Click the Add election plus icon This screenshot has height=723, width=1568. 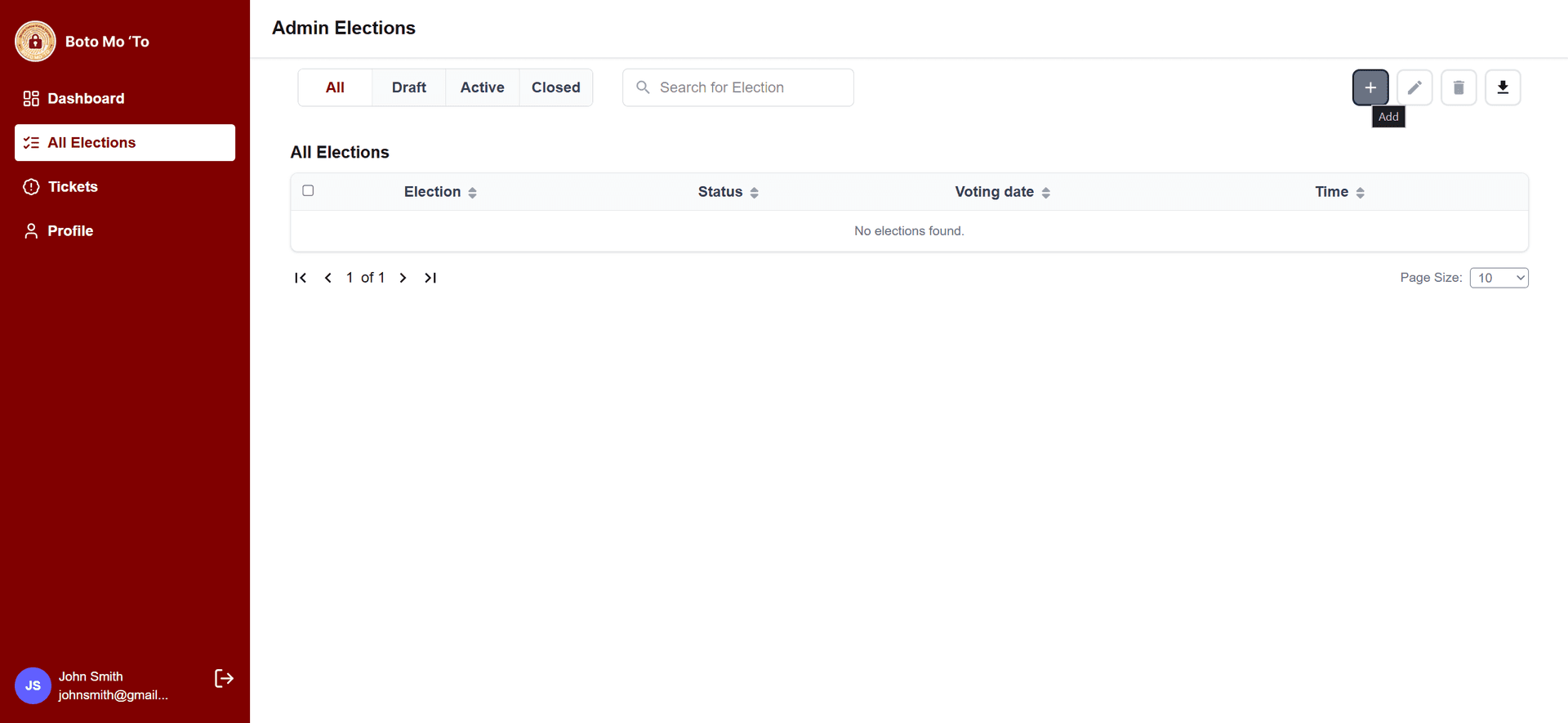(1370, 87)
